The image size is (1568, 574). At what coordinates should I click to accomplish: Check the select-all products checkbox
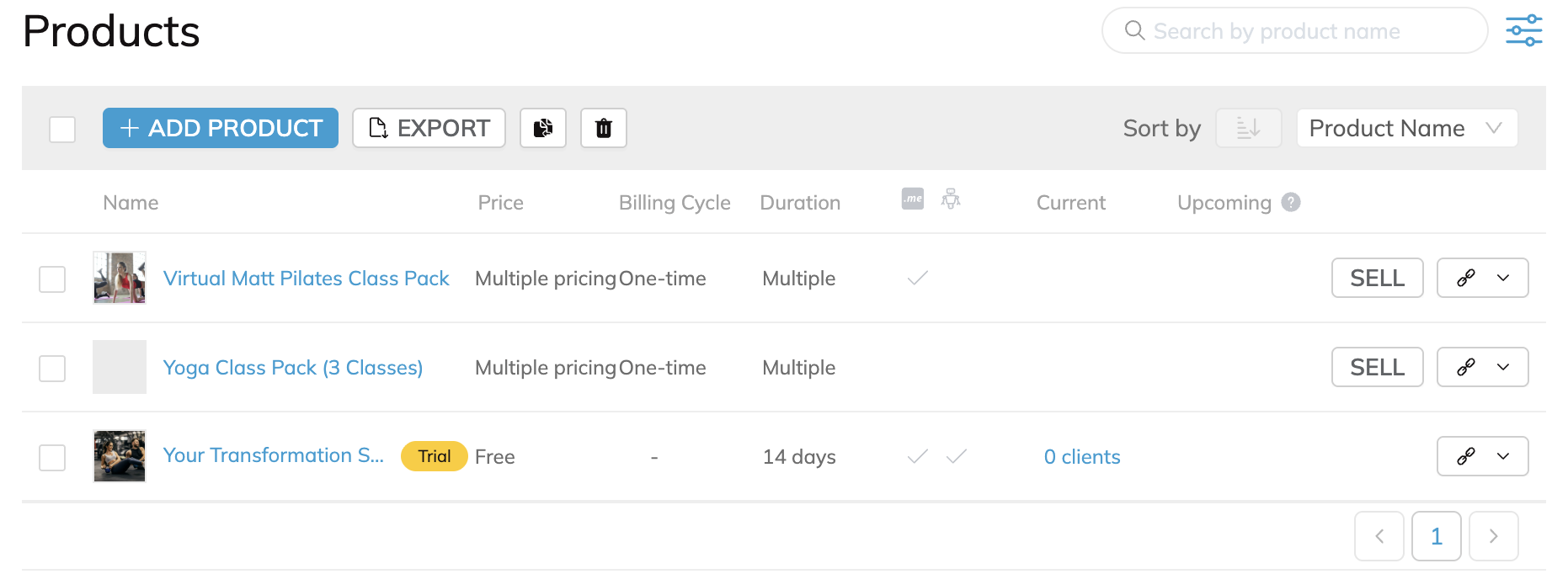click(x=62, y=129)
